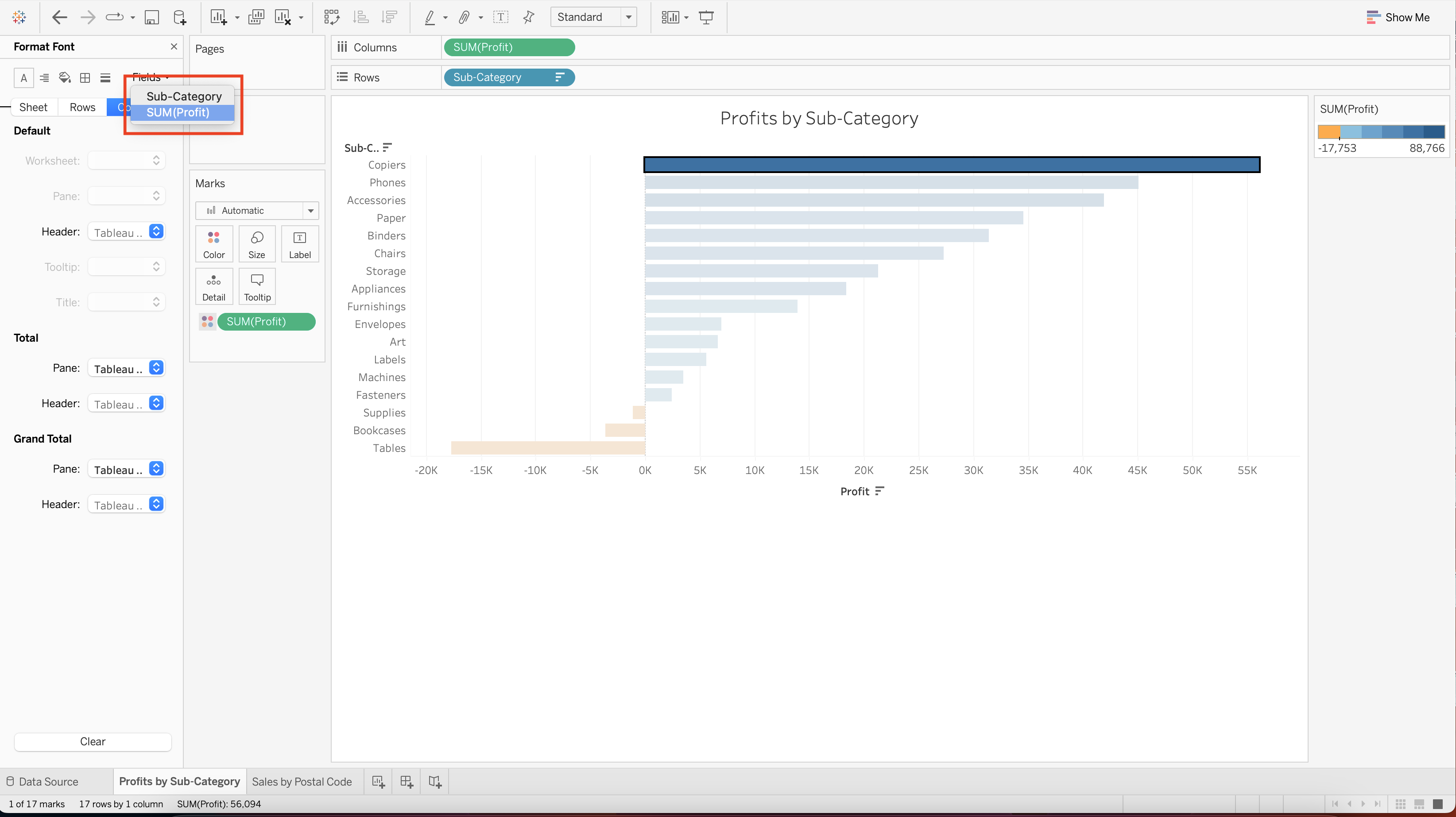Open the Default Header font dropdown
Viewport: 1456px width, 817px height.
[126, 231]
